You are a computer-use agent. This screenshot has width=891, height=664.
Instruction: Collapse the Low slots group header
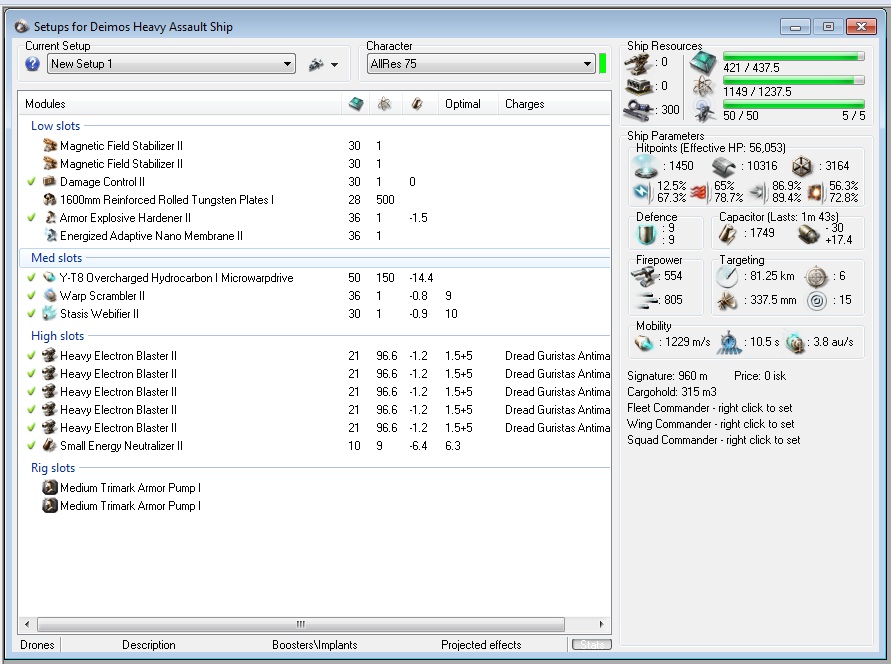[x=56, y=126]
